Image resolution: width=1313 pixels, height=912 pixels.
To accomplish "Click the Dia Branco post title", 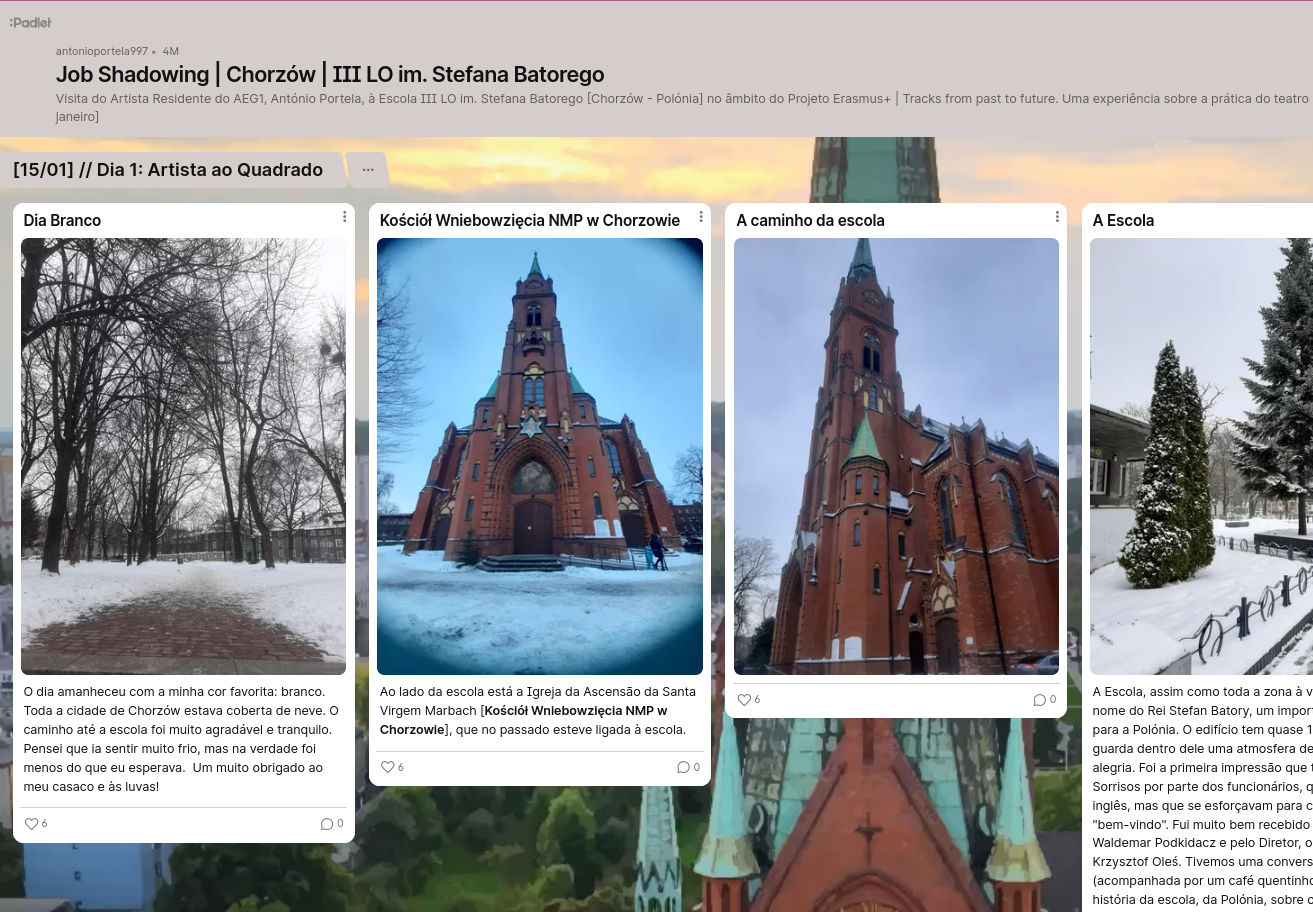I will point(62,220).
